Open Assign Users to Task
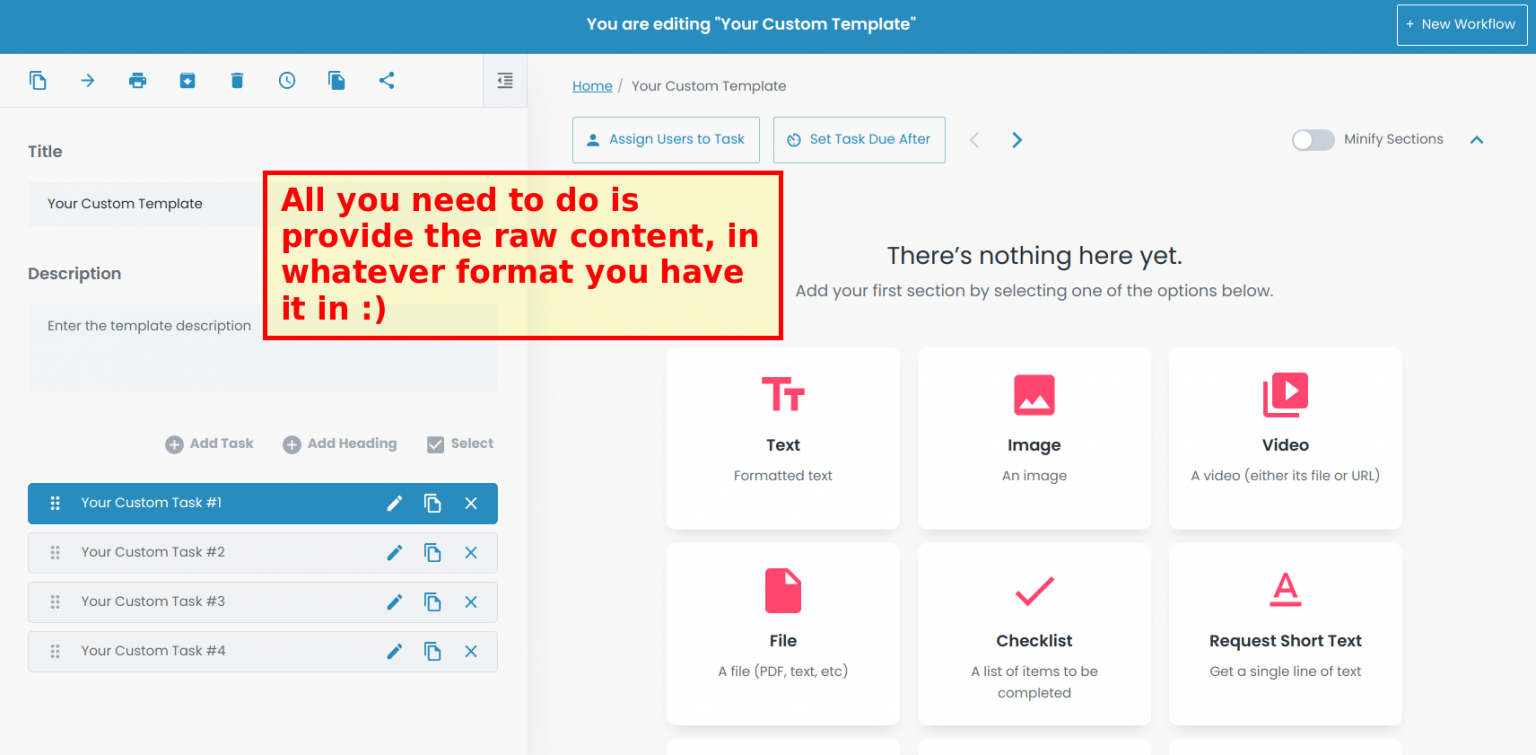The height and width of the screenshot is (755, 1536). click(666, 140)
